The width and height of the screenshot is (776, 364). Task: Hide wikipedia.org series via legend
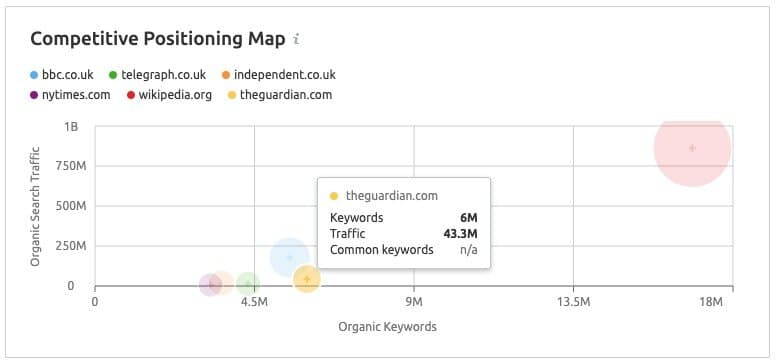[169, 95]
